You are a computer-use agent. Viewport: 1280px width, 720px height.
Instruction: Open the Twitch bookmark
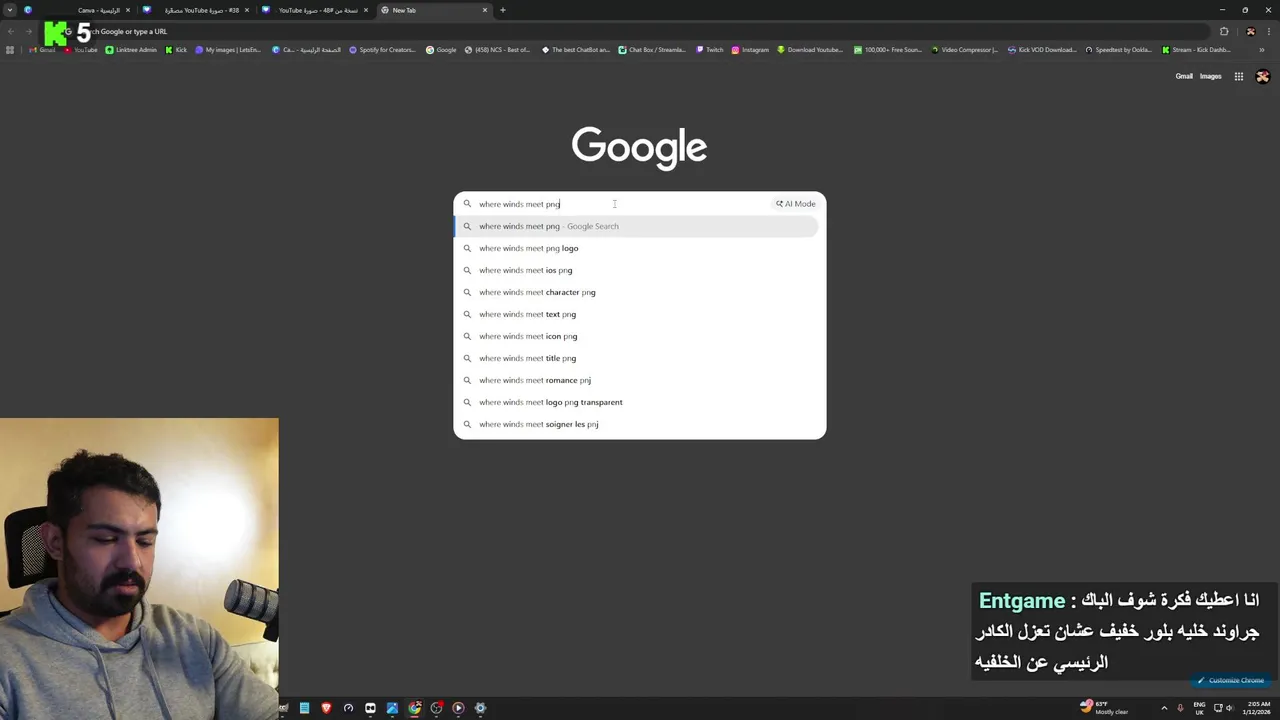(x=709, y=50)
